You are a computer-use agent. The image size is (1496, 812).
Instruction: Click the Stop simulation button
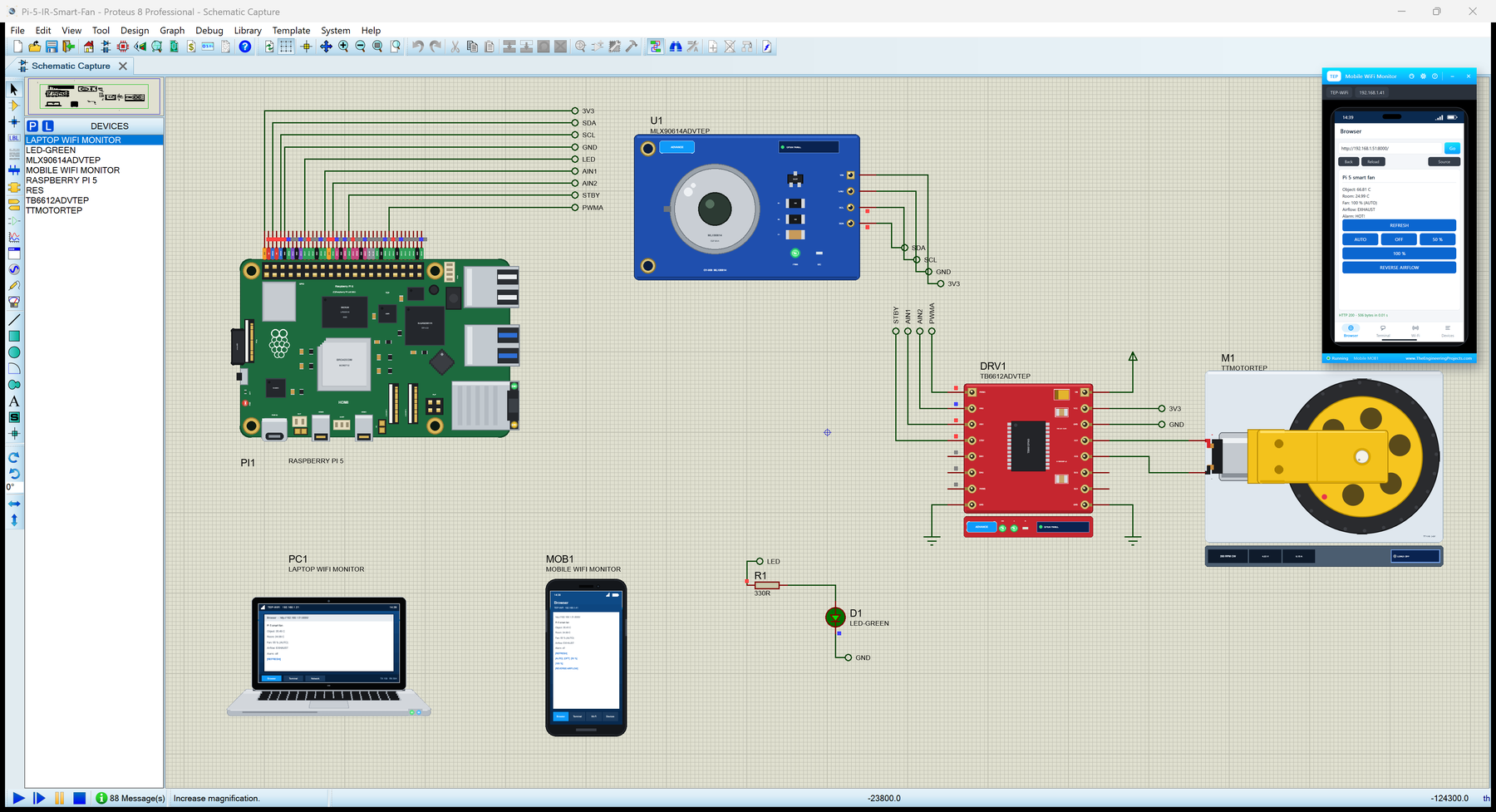[79, 798]
